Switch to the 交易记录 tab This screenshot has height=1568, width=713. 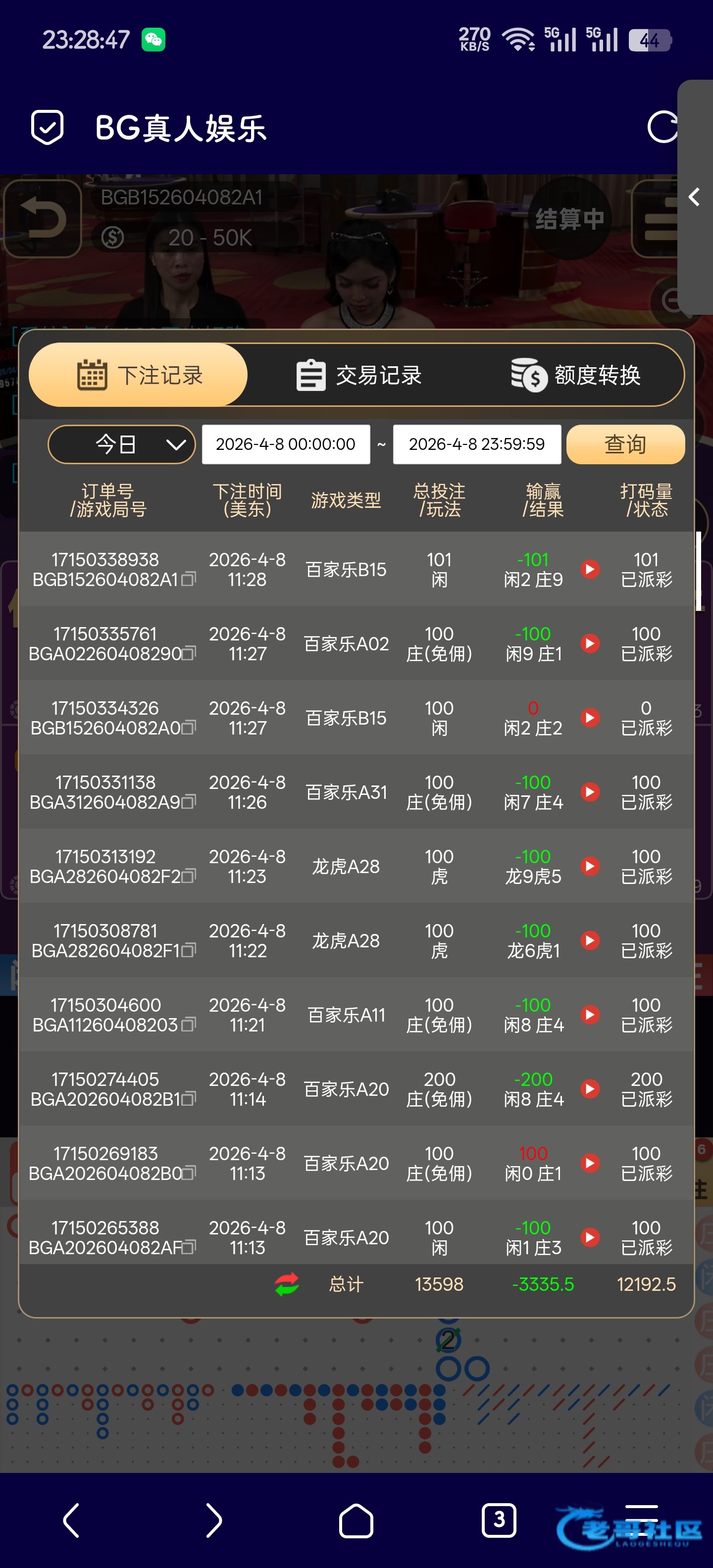tap(358, 375)
